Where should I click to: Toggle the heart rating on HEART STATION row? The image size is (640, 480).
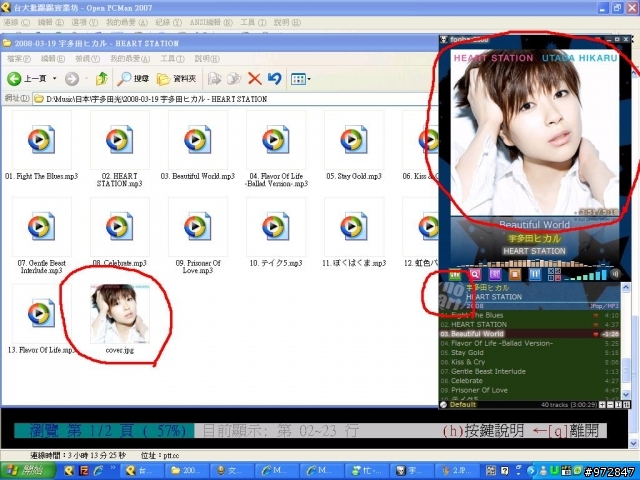tap(596, 325)
